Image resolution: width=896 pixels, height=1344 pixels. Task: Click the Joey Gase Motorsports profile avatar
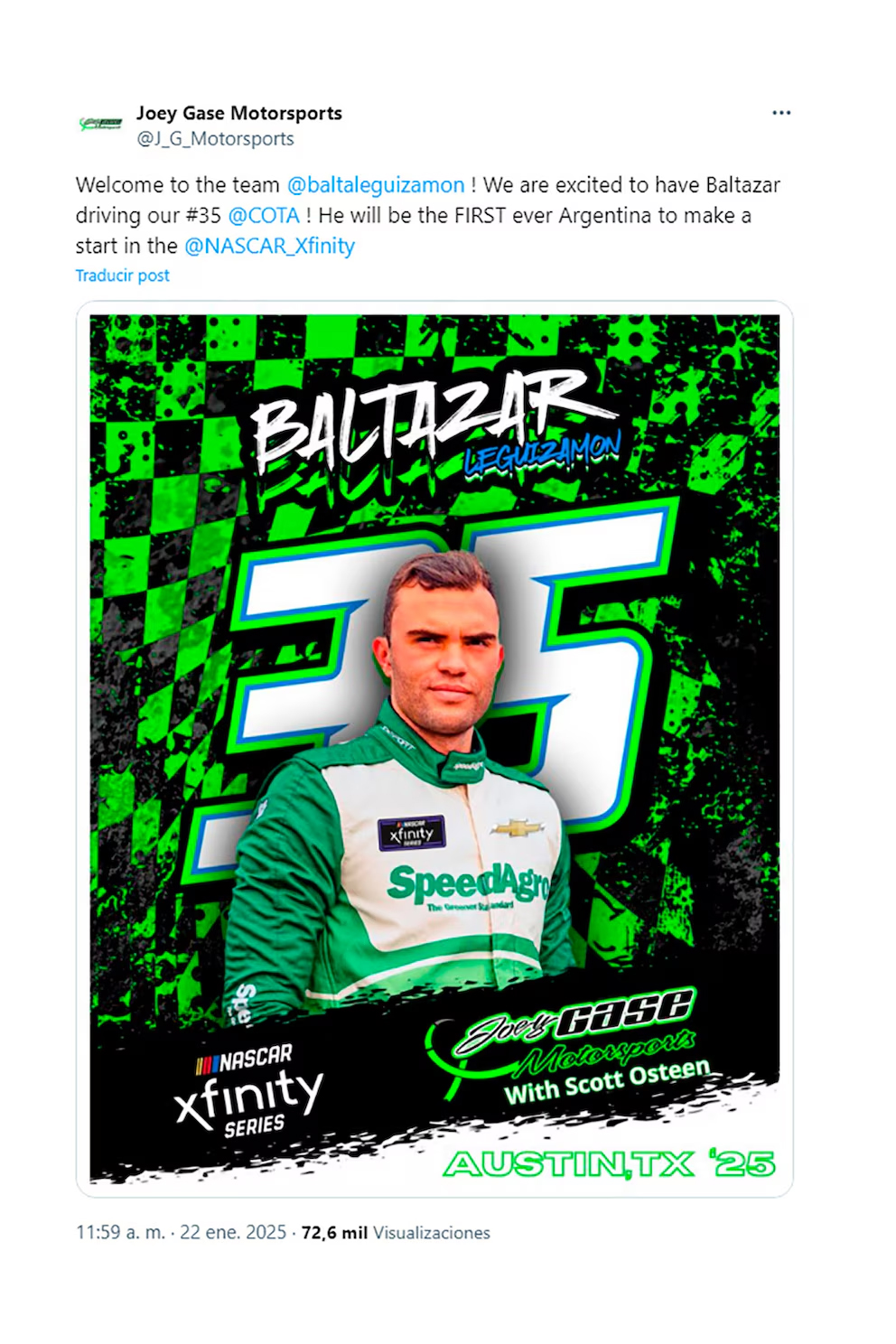[x=99, y=124]
